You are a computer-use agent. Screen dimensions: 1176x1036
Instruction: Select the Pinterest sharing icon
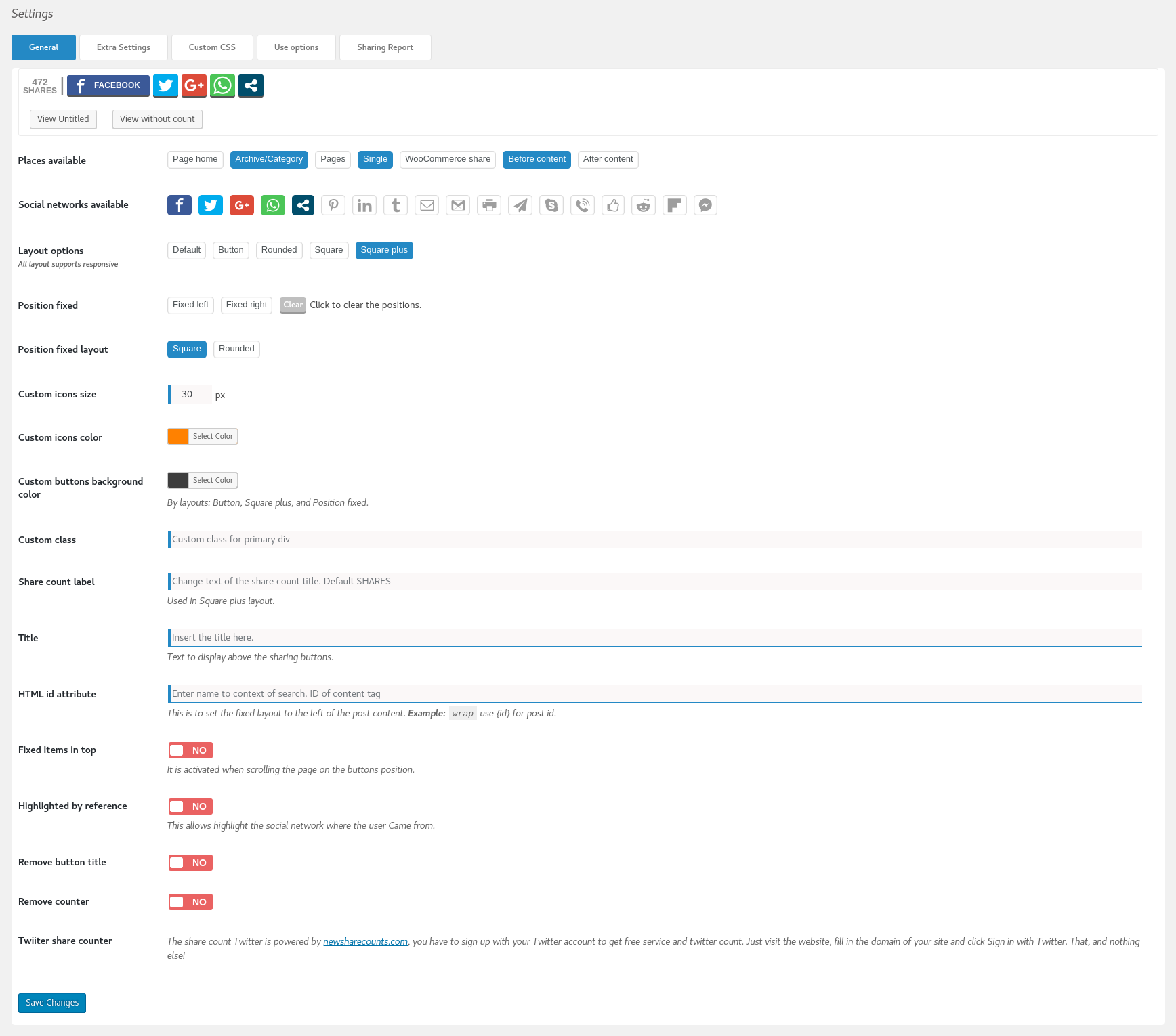click(x=333, y=205)
